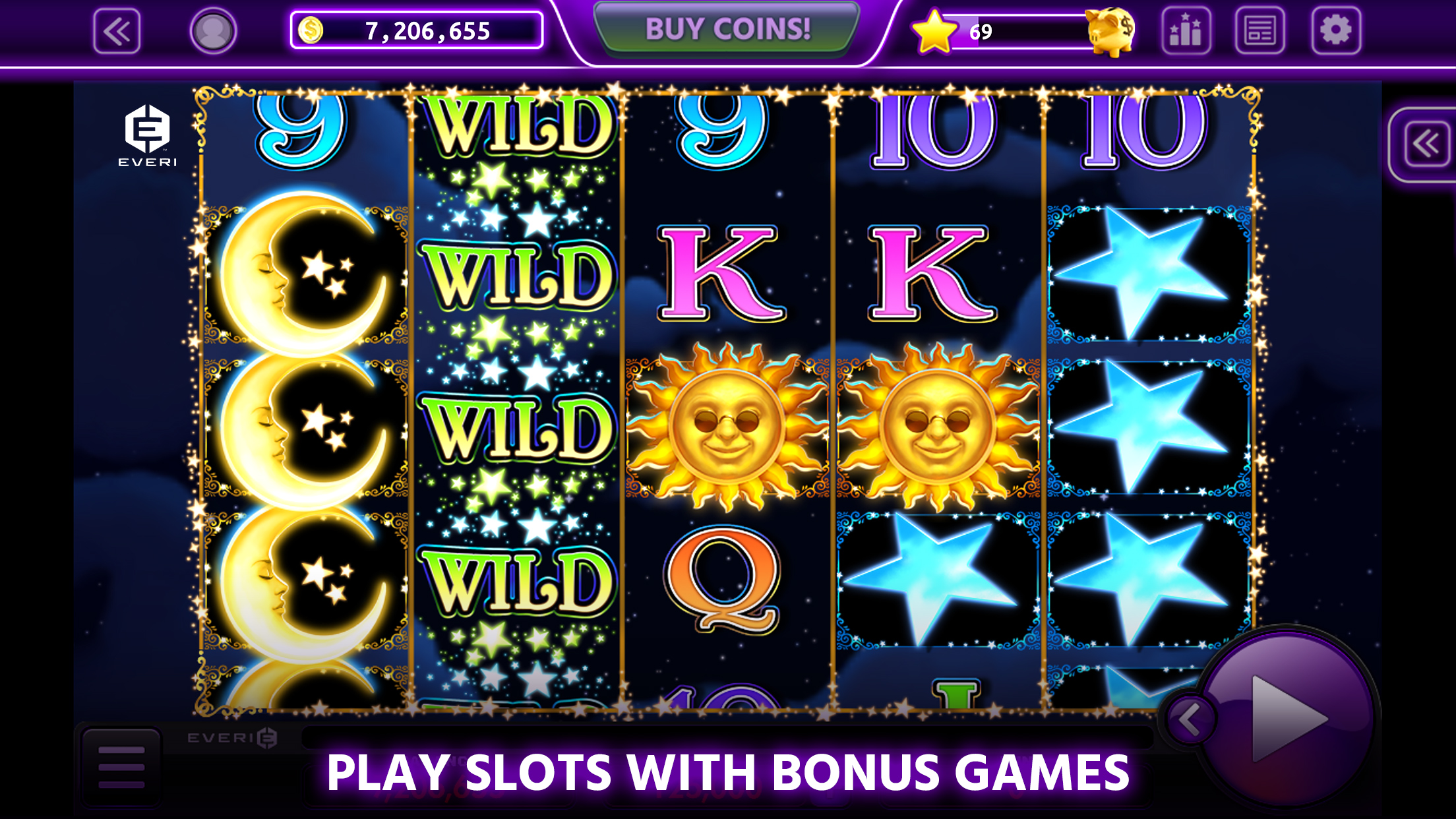1456x819 pixels.
Task: Click the pink K on third reel
Action: click(723, 273)
